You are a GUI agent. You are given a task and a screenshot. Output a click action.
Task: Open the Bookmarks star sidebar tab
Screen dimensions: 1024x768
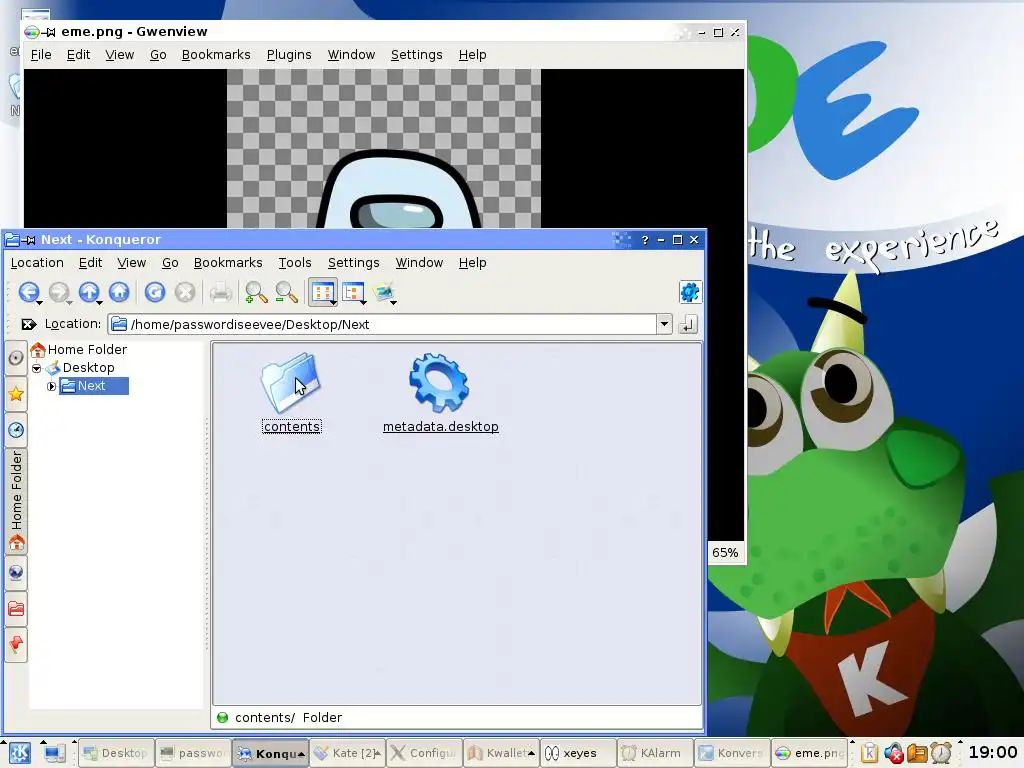(x=16, y=394)
